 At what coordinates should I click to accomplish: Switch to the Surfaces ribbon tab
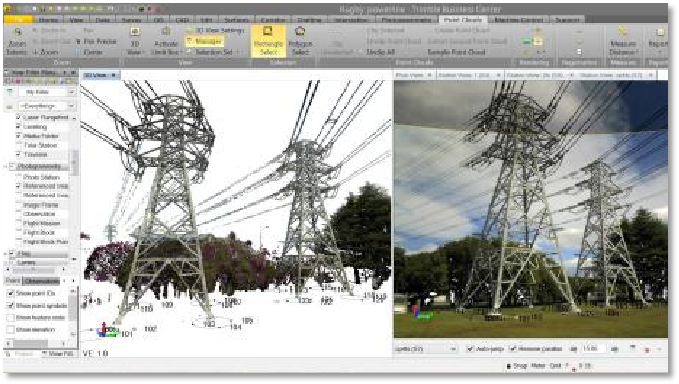[x=236, y=19]
